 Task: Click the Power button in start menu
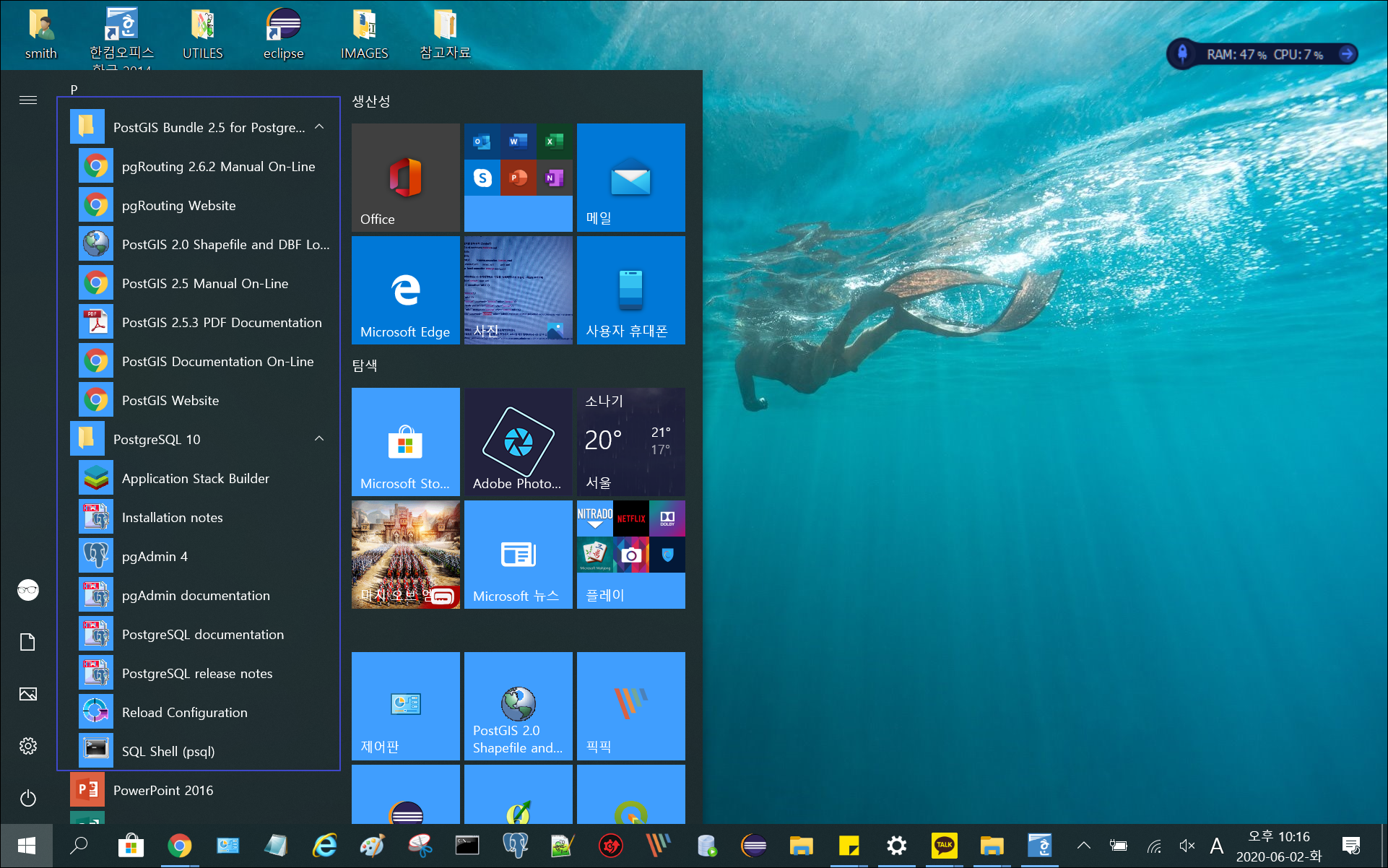28,798
